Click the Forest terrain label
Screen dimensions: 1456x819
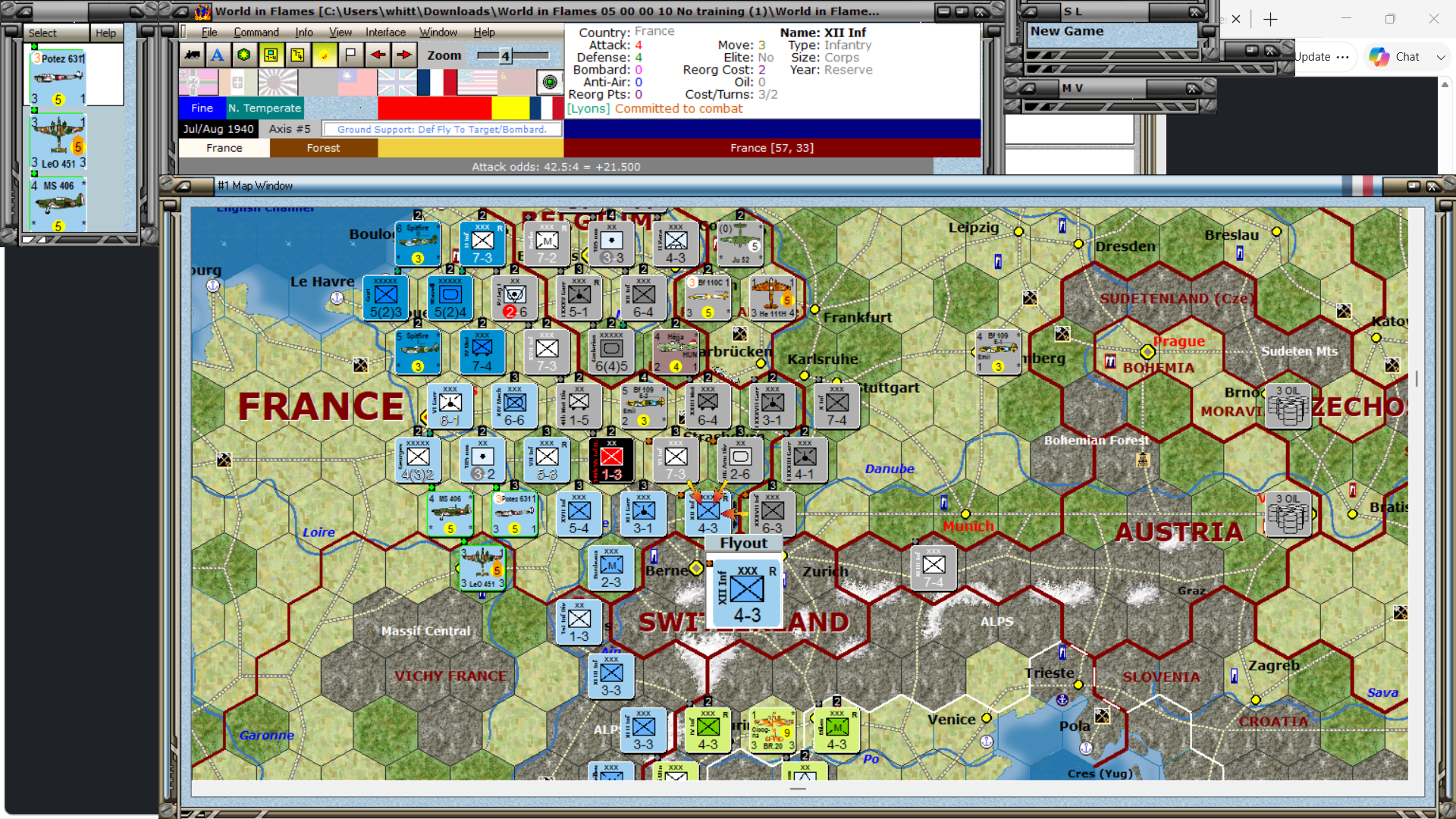(x=324, y=148)
